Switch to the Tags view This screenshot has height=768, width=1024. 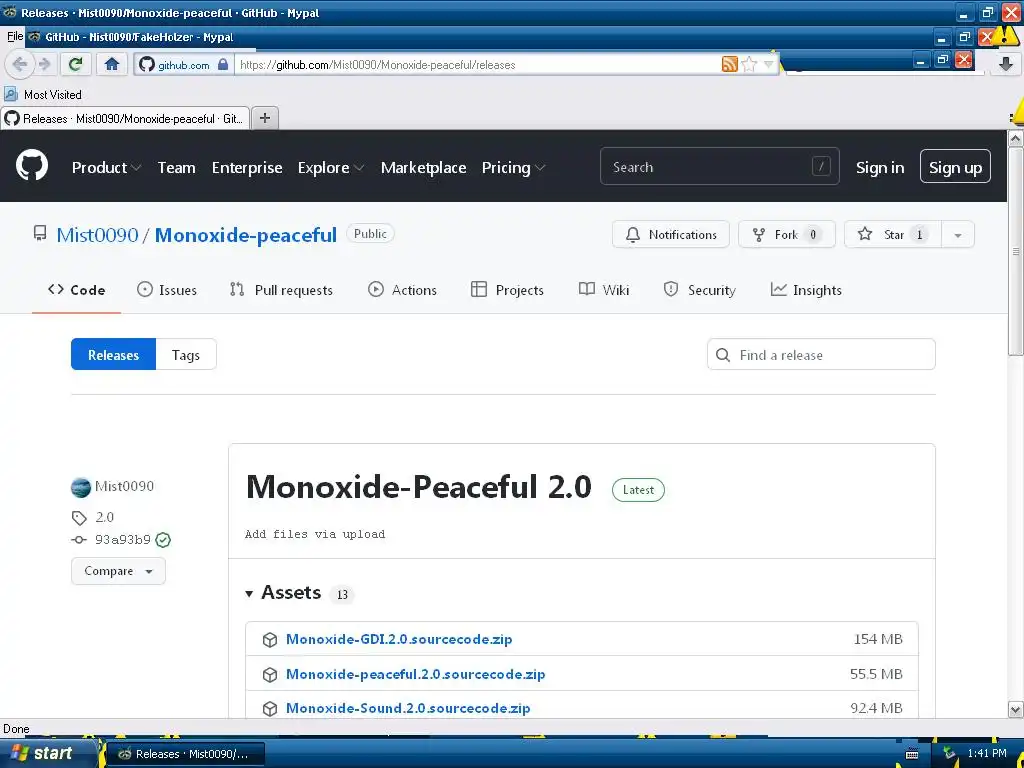pyautogui.click(x=185, y=355)
